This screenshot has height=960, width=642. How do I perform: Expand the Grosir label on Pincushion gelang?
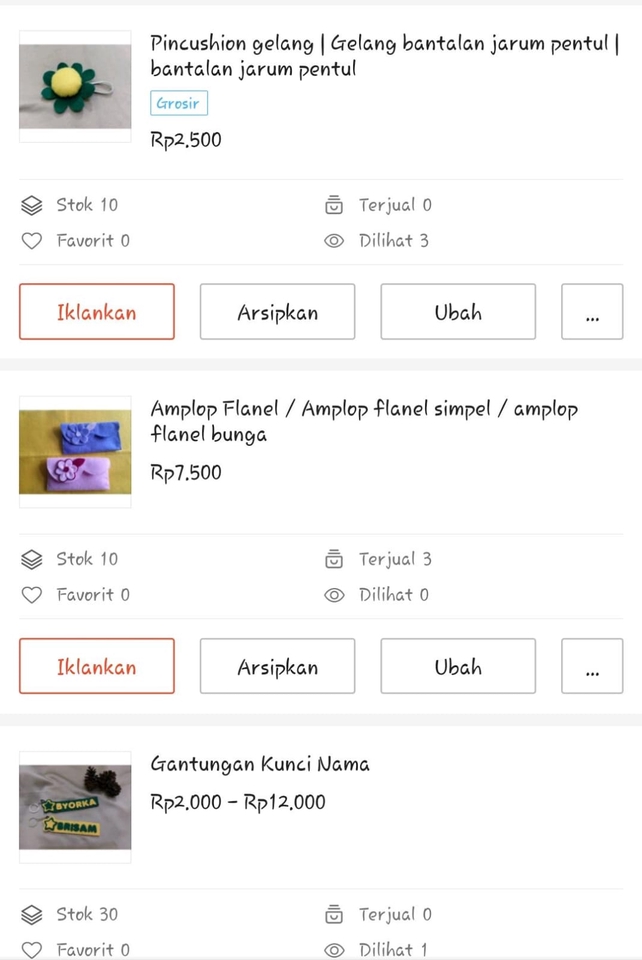point(178,103)
